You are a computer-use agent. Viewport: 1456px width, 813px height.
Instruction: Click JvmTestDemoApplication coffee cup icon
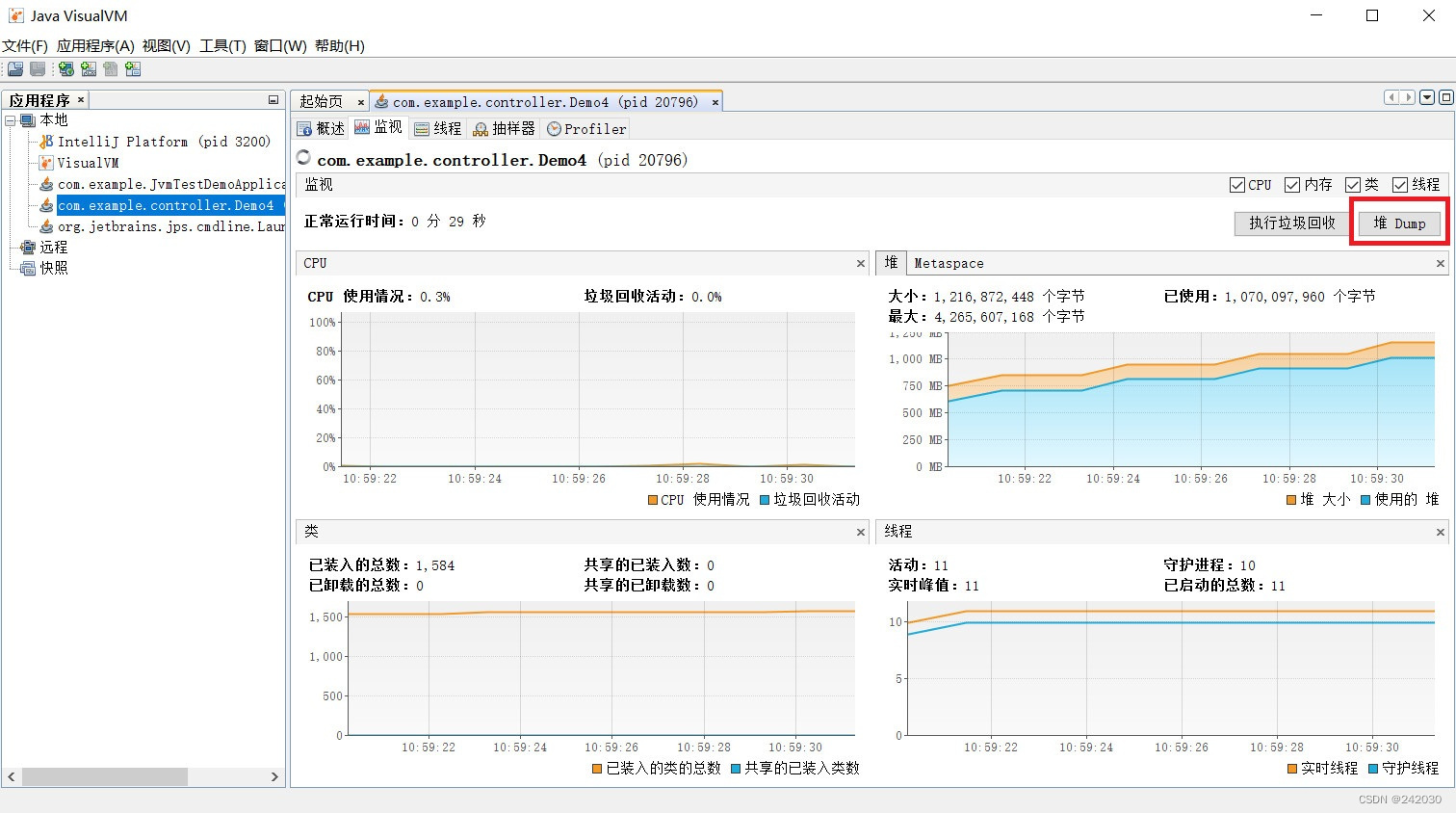point(46,184)
